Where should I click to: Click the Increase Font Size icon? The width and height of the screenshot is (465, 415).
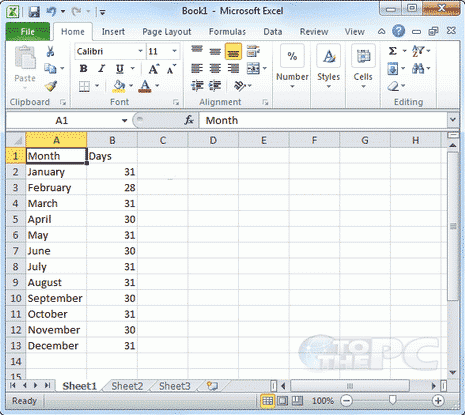pos(153,69)
